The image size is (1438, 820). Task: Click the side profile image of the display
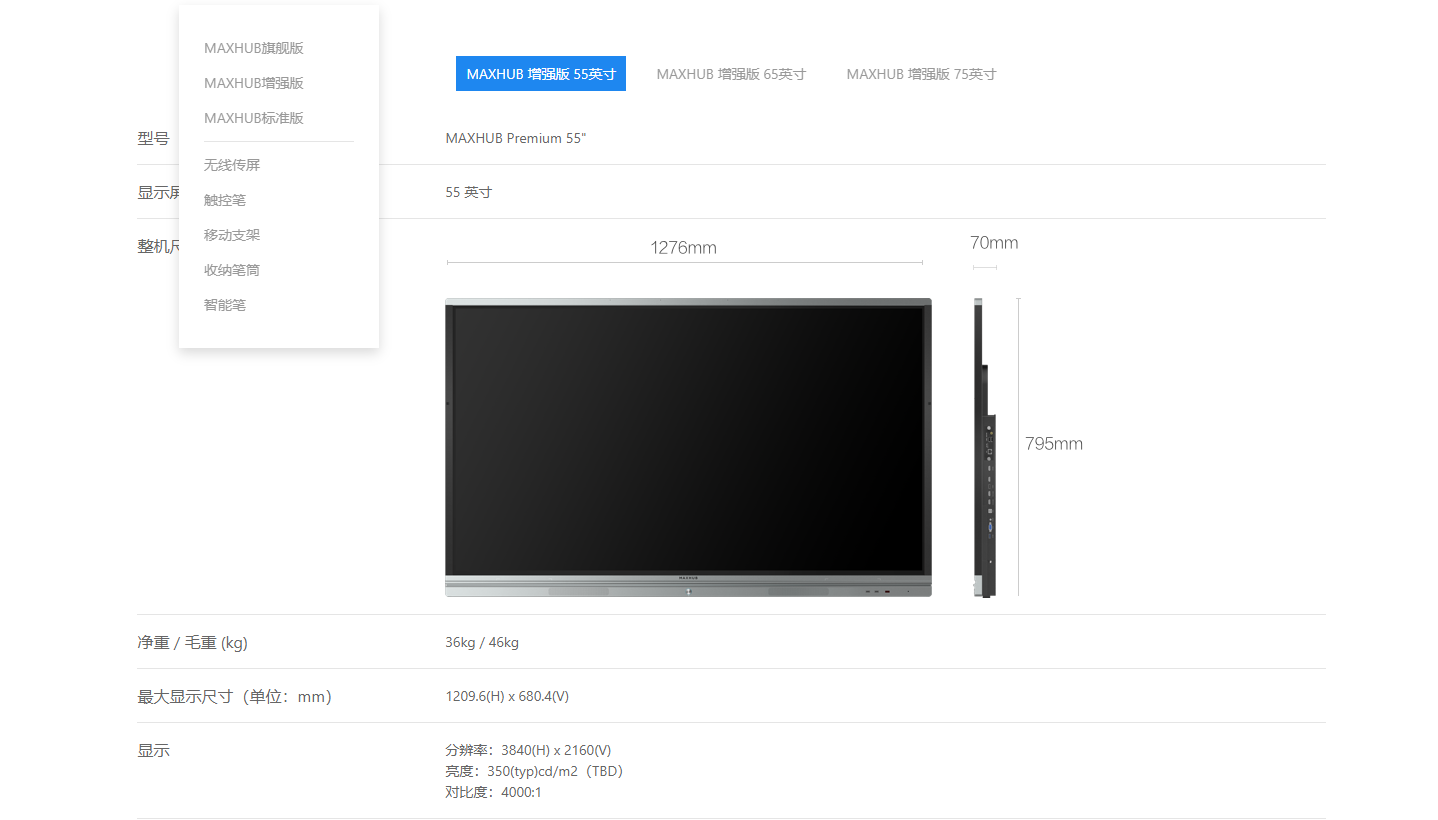(985, 447)
